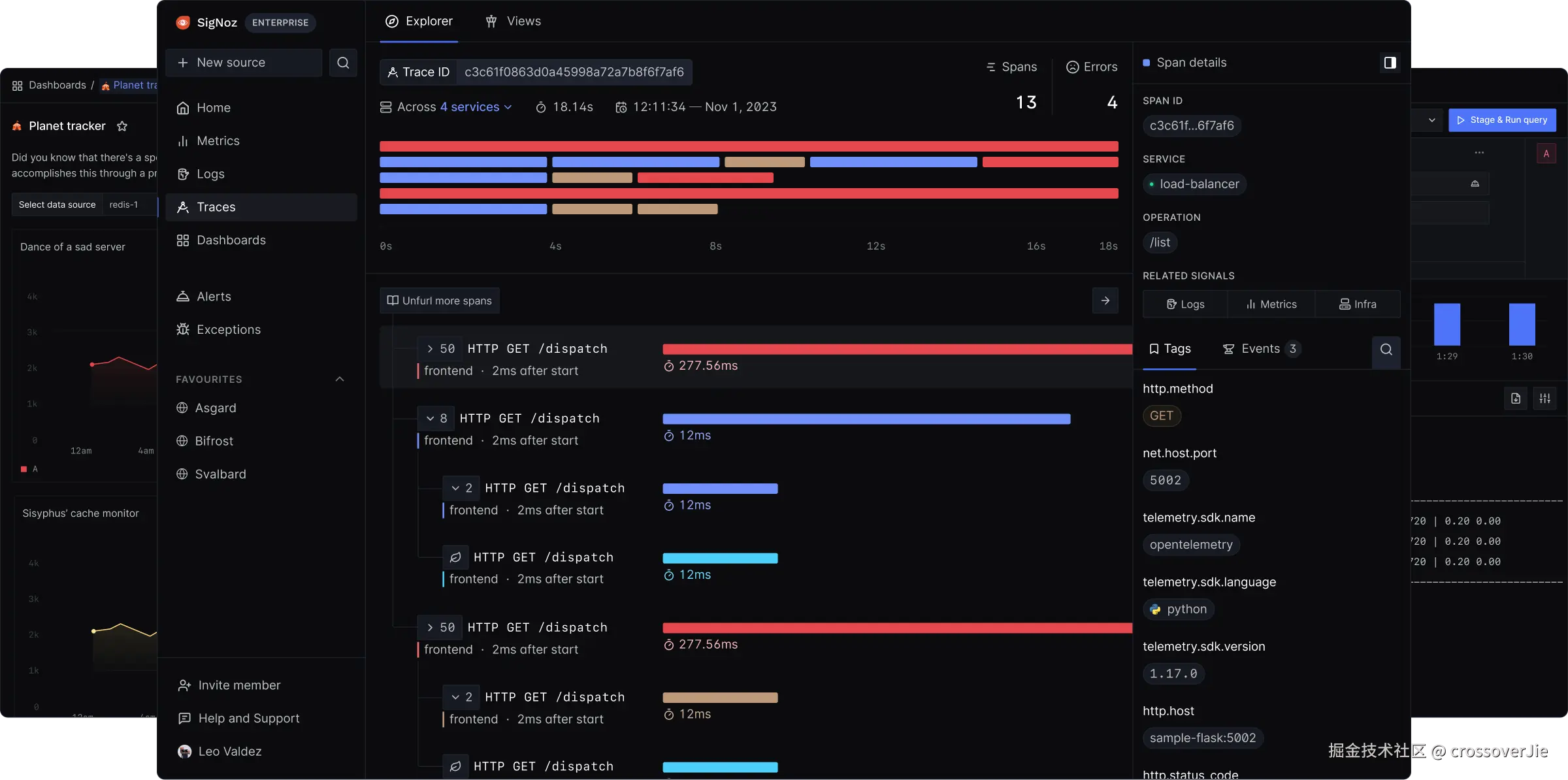Open the Infra related signal
Image resolution: width=1568 pixels, height=780 pixels.
pyautogui.click(x=1358, y=304)
